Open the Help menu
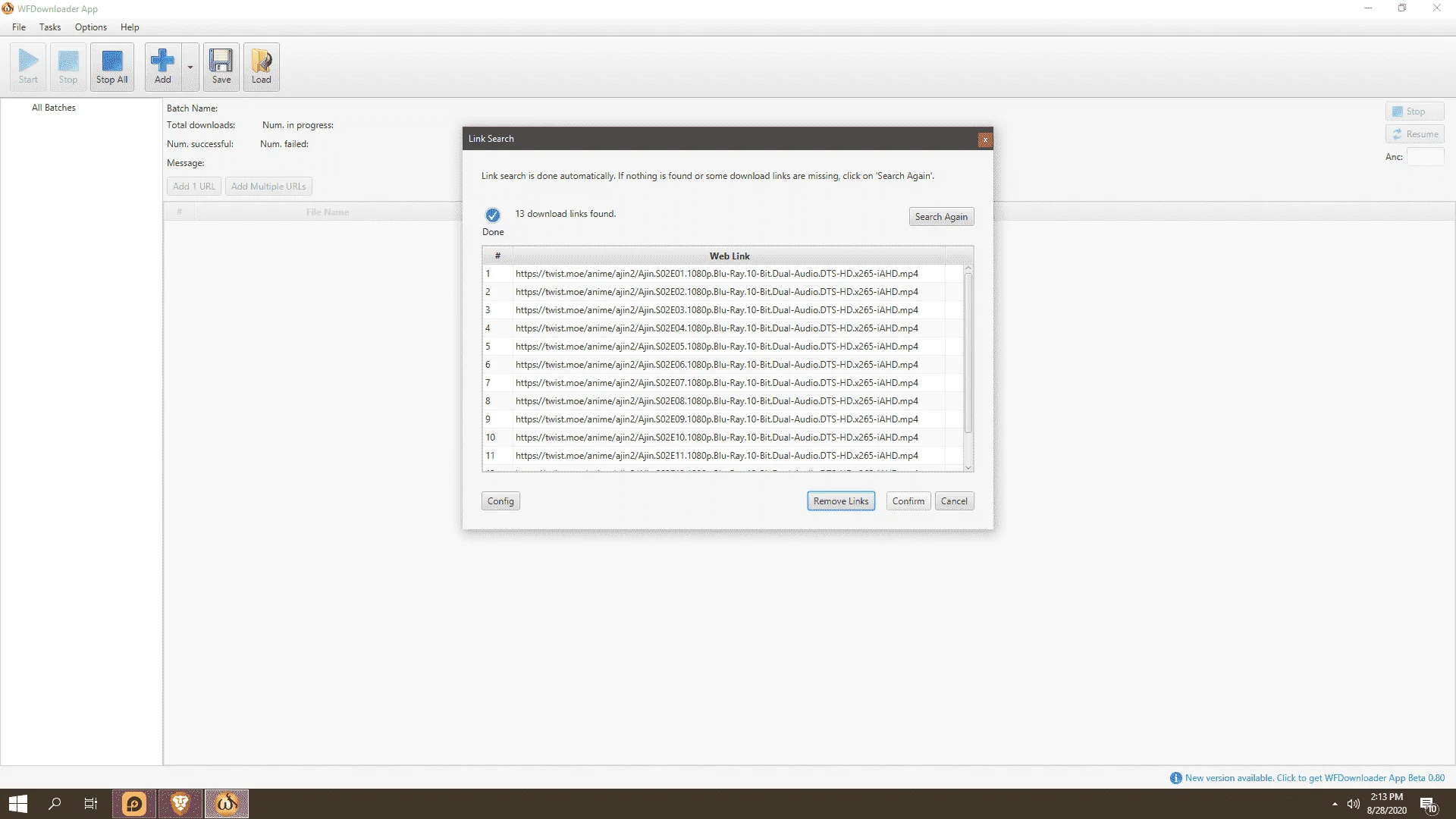1456x819 pixels. tap(130, 27)
